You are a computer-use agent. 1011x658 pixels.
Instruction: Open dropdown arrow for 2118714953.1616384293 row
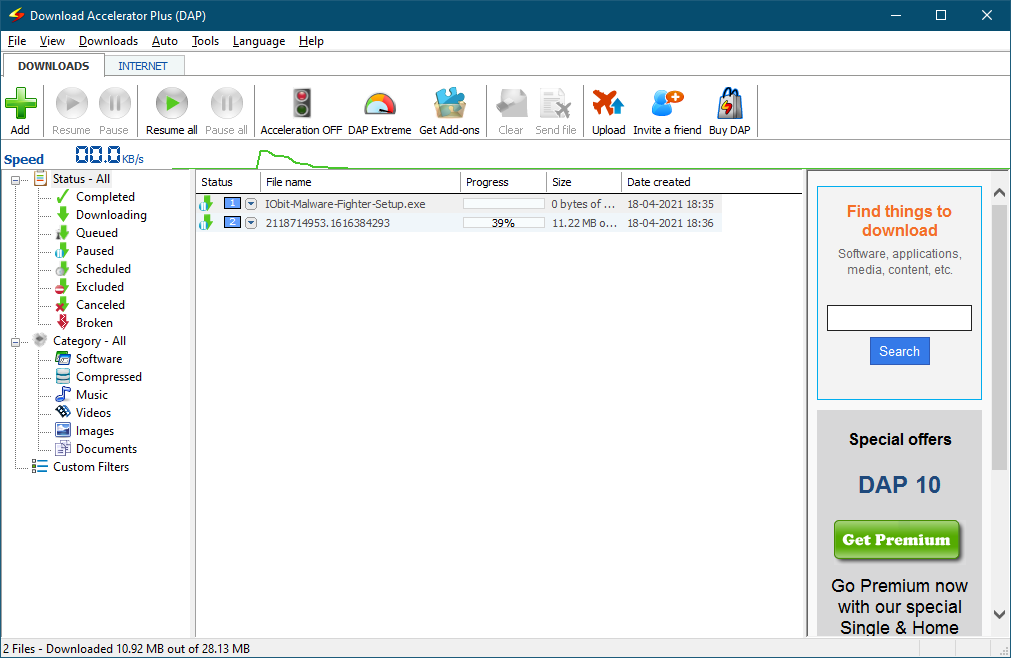[251, 223]
